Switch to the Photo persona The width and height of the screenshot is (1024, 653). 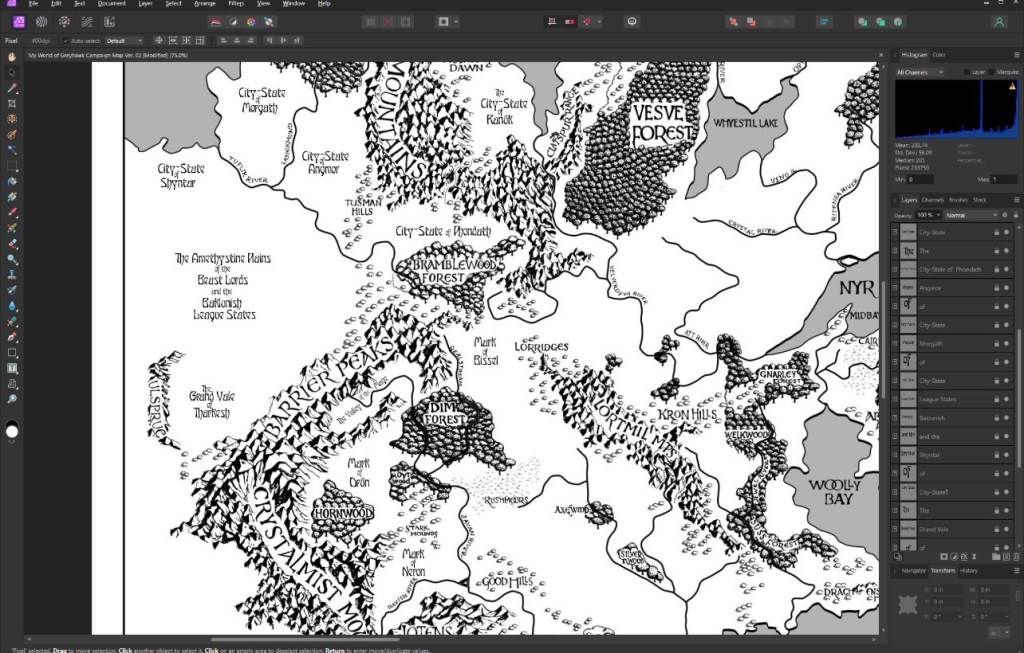(x=19, y=22)
